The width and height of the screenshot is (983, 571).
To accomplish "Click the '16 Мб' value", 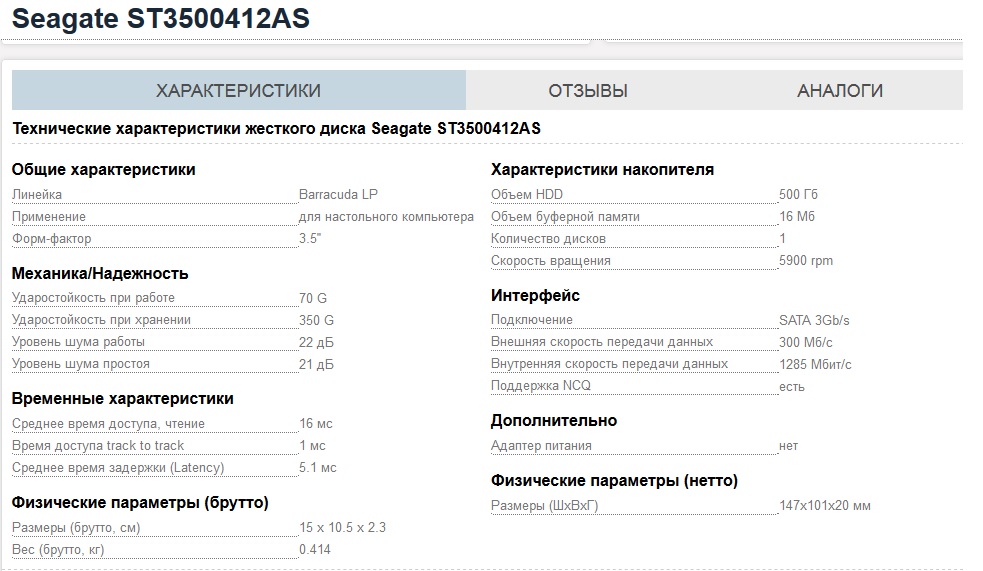I will coord(796,217).
